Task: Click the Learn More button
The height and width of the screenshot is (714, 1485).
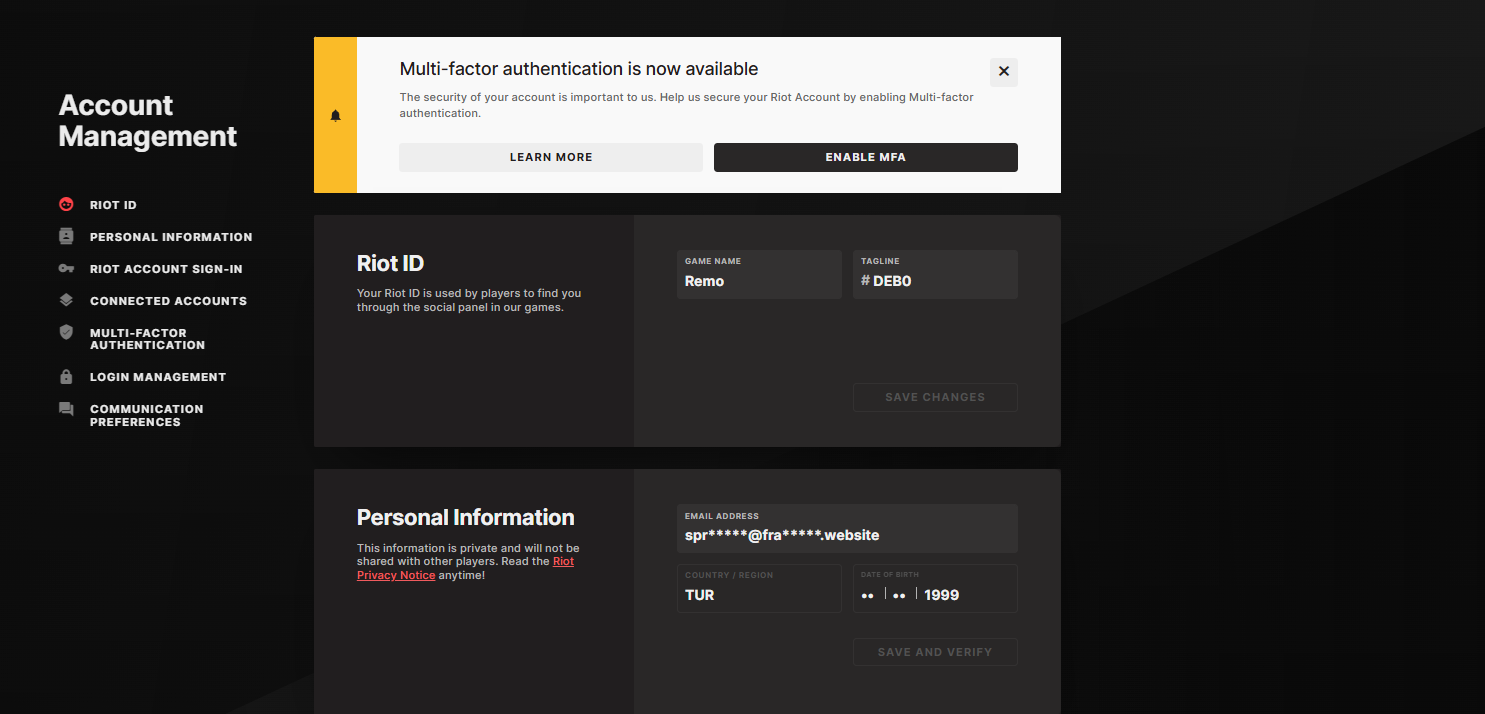Action: 551,157
